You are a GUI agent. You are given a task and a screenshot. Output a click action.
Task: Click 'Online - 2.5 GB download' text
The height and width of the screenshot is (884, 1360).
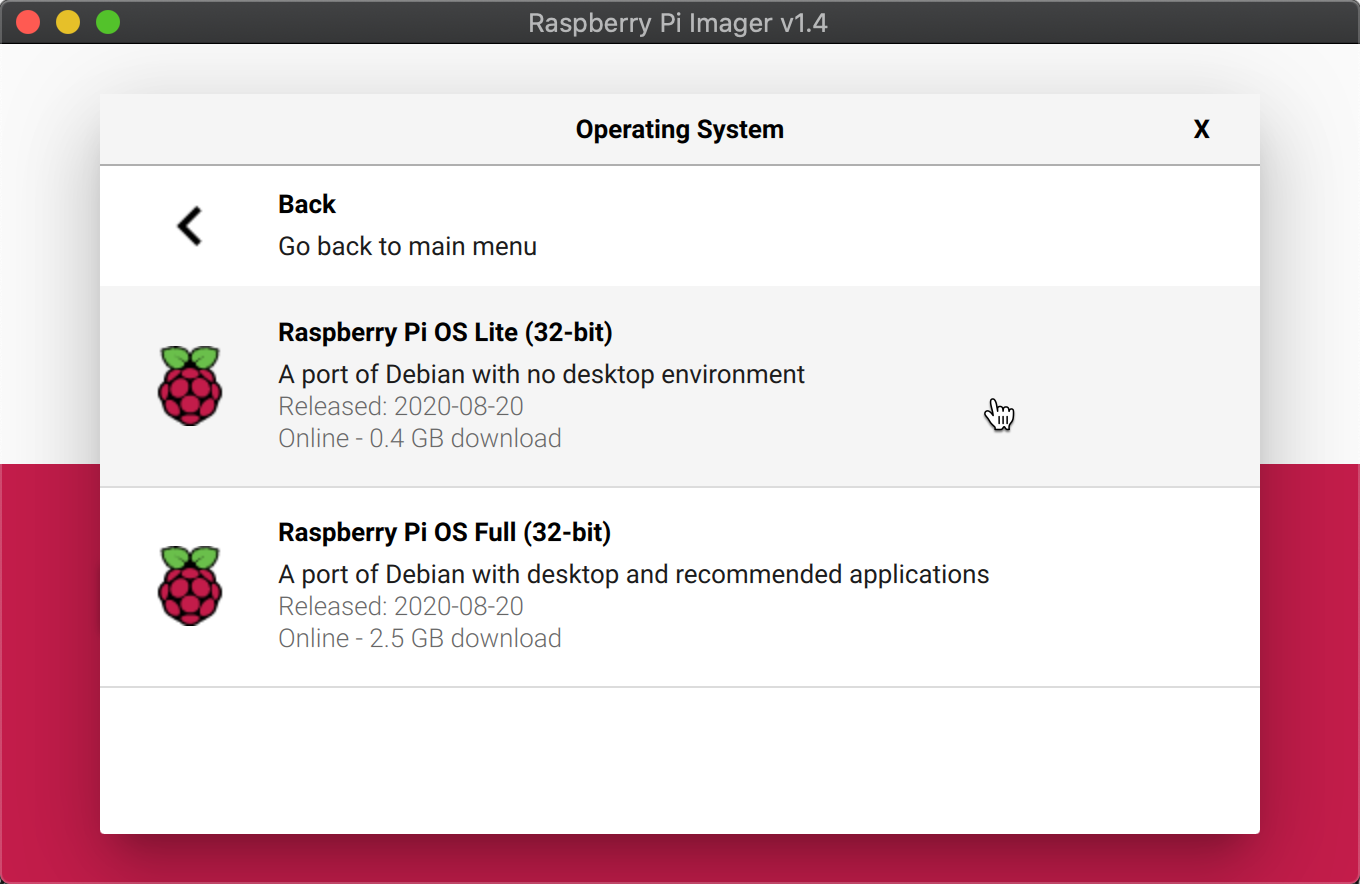click(x=420, y=638)
